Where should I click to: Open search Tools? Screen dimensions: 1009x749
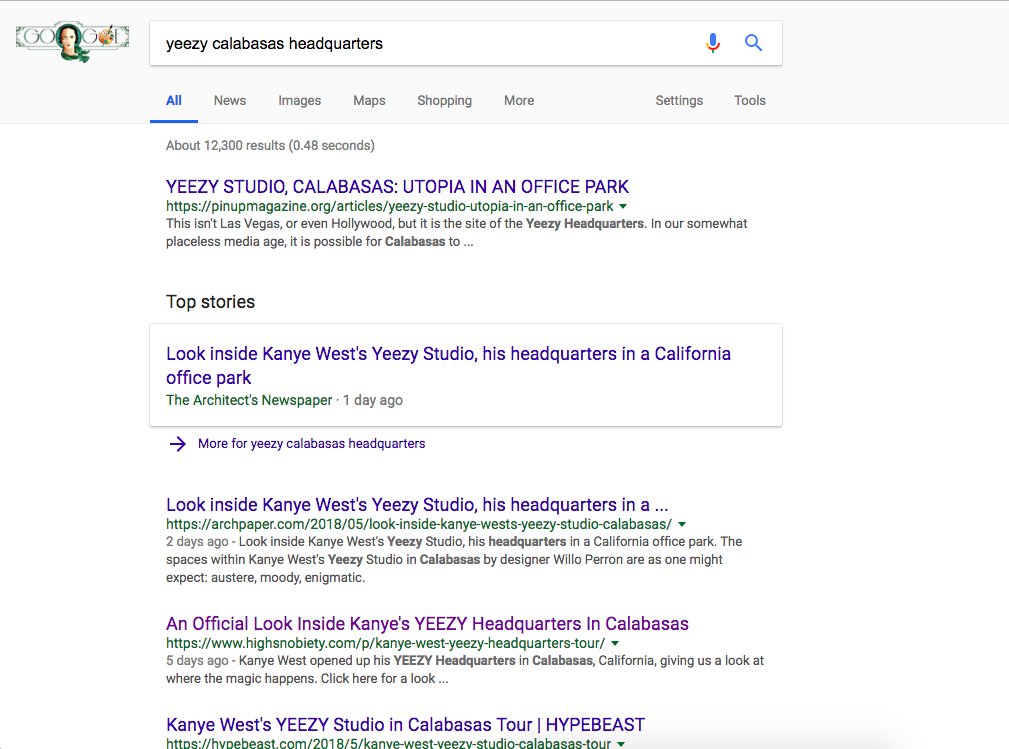point(750,100)
